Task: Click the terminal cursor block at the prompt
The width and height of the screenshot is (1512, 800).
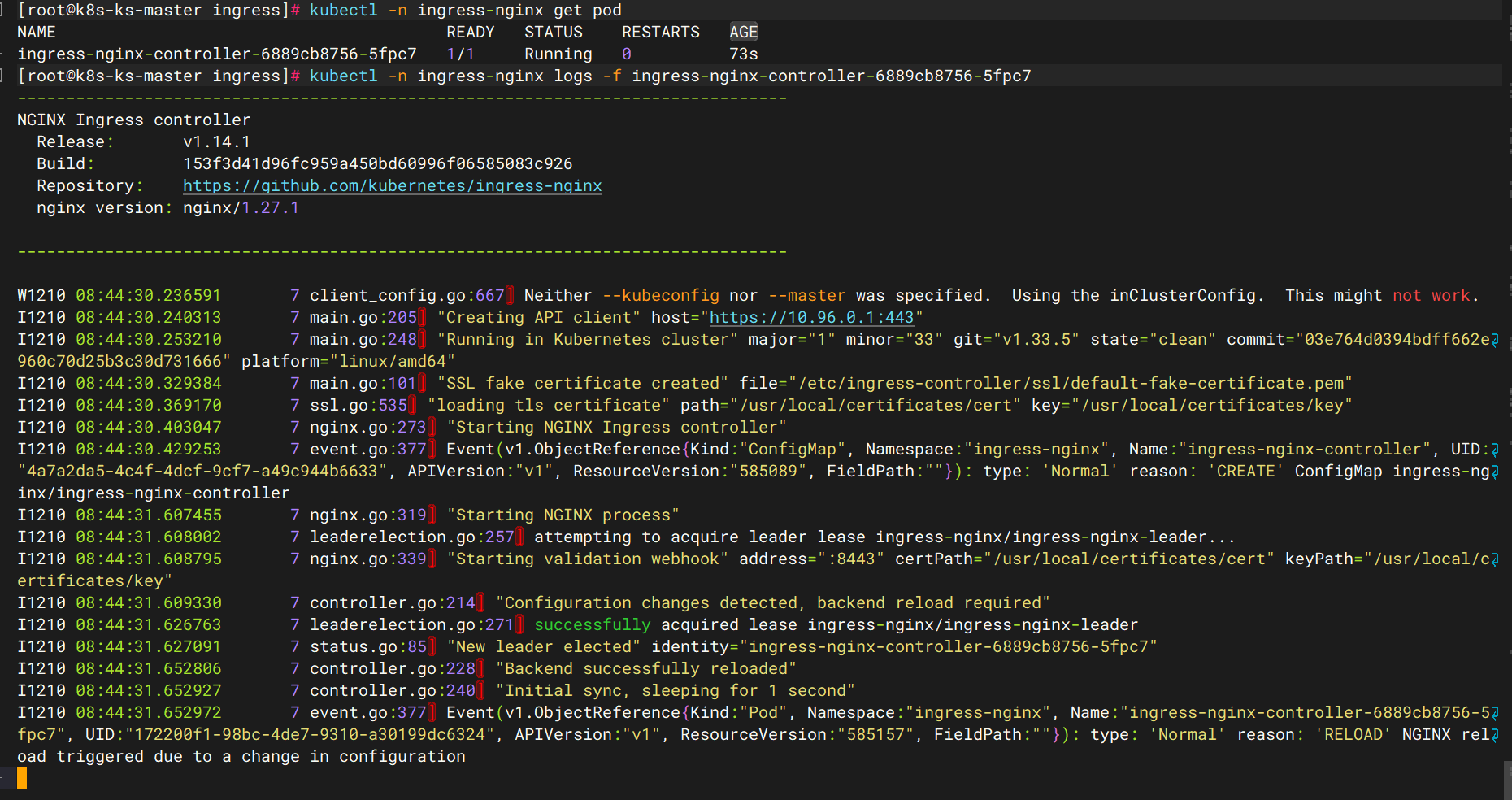Action: tap(22, 778)
